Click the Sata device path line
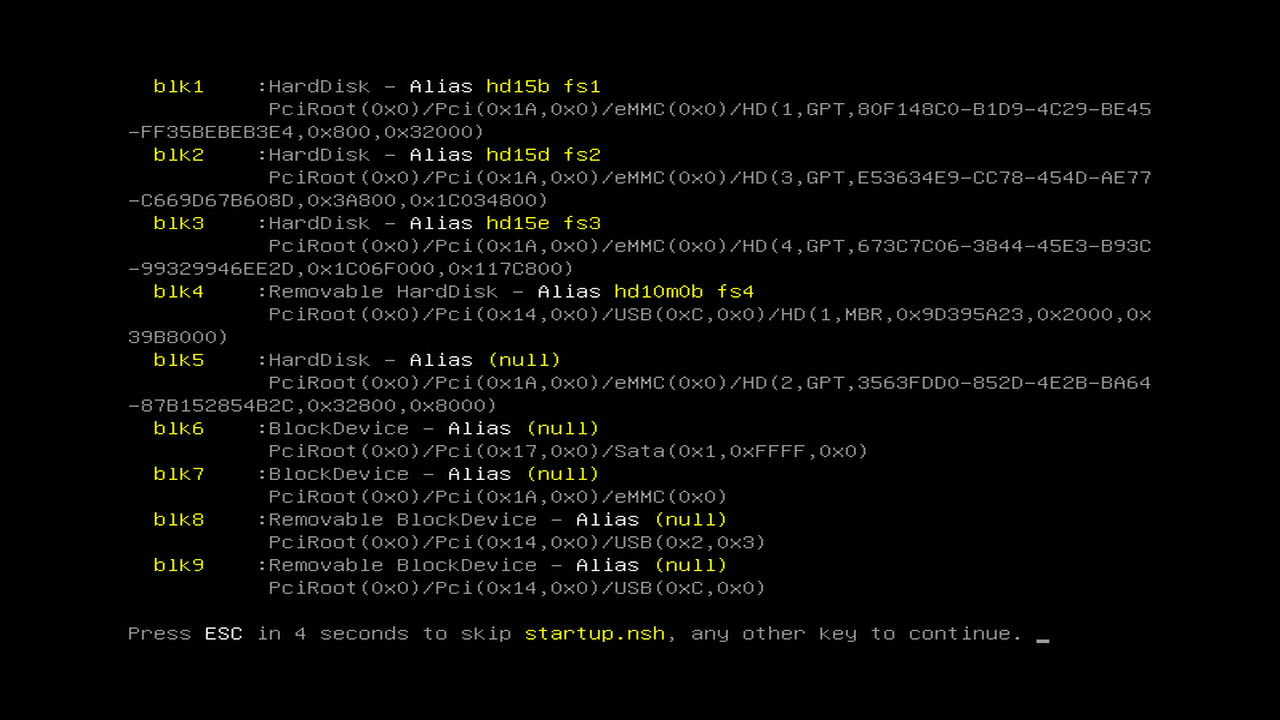The height and width of the screenshot is (720, 1280). (568, 451)
